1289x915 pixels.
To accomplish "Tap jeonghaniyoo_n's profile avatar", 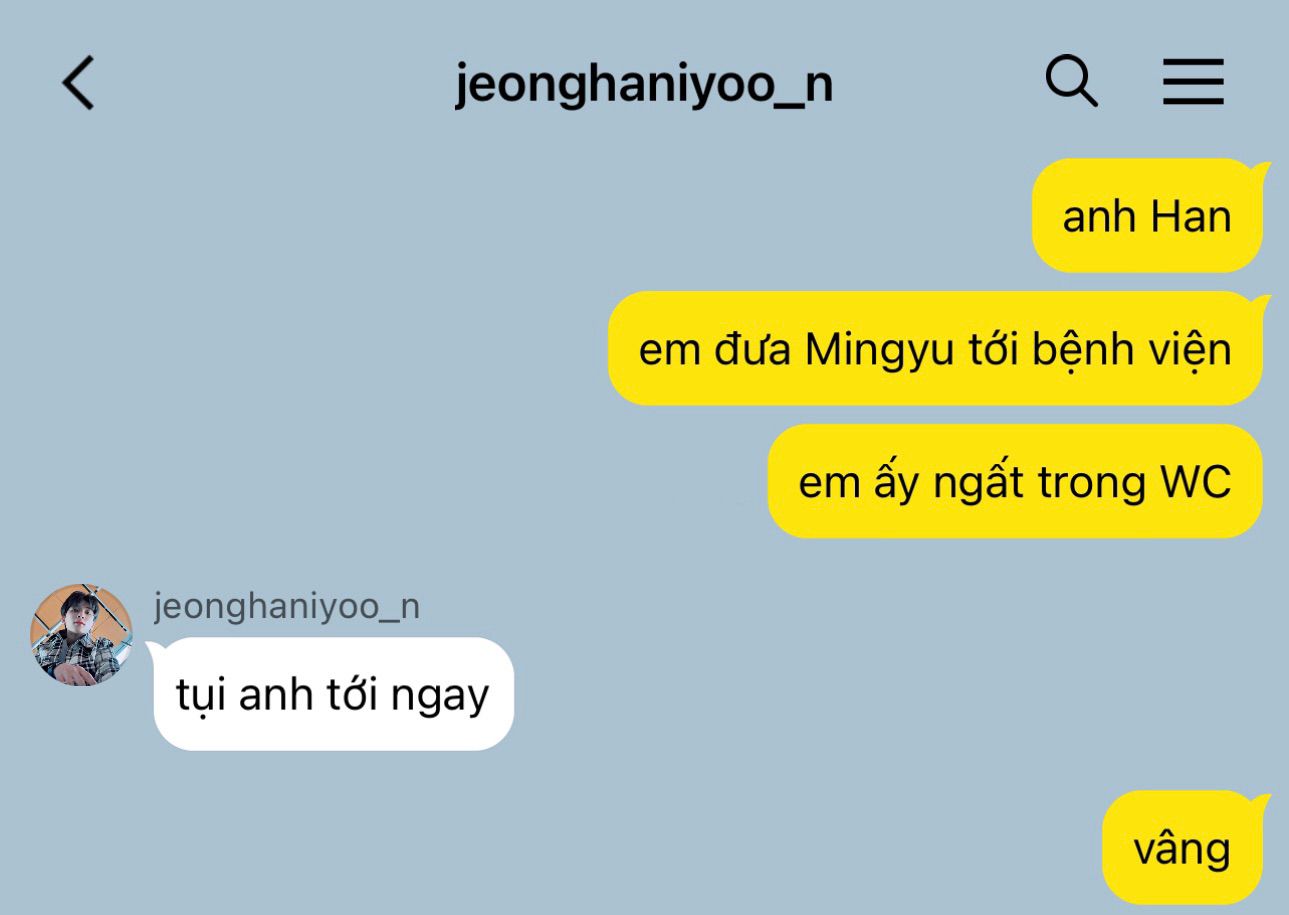I will point(81,635).
